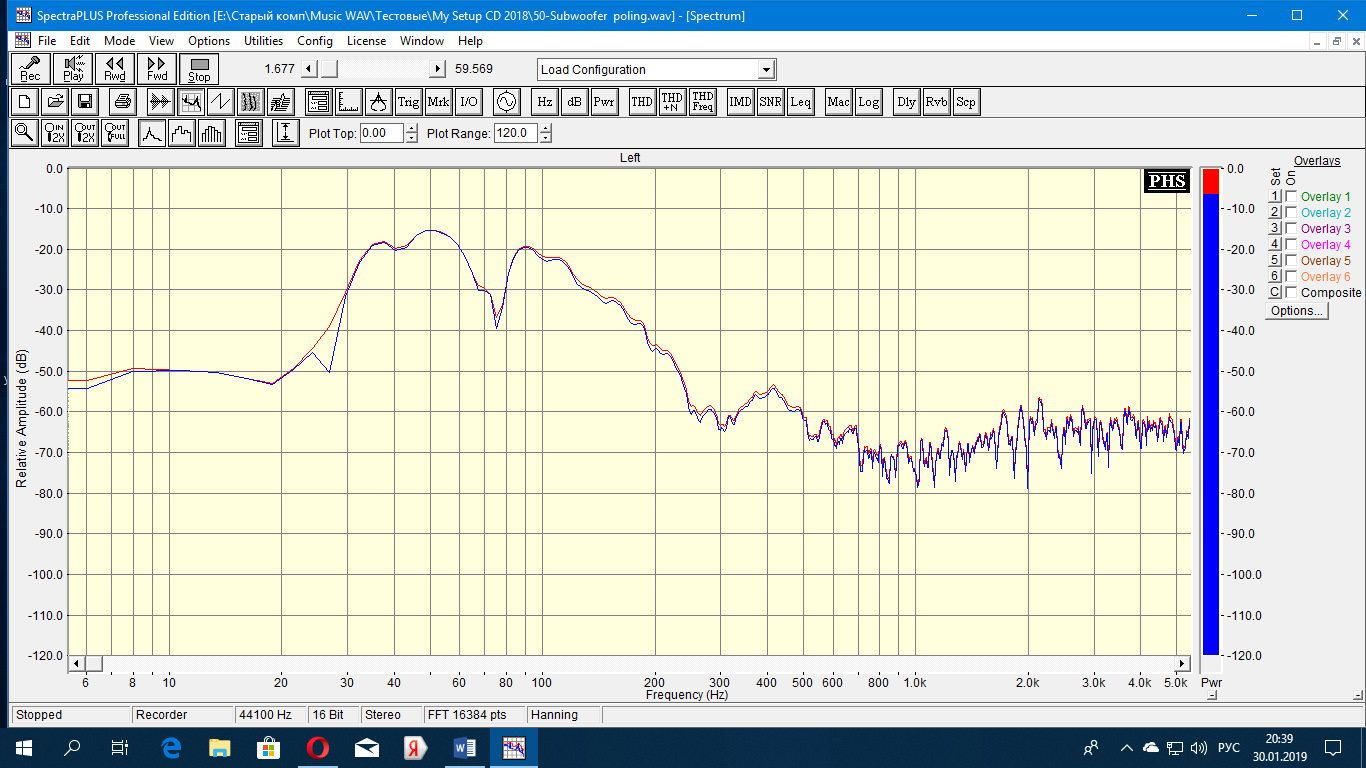Open the scaling axes icon
Image resolution: width=1366 pixels, height=768 pixels.
click(348, 101)
